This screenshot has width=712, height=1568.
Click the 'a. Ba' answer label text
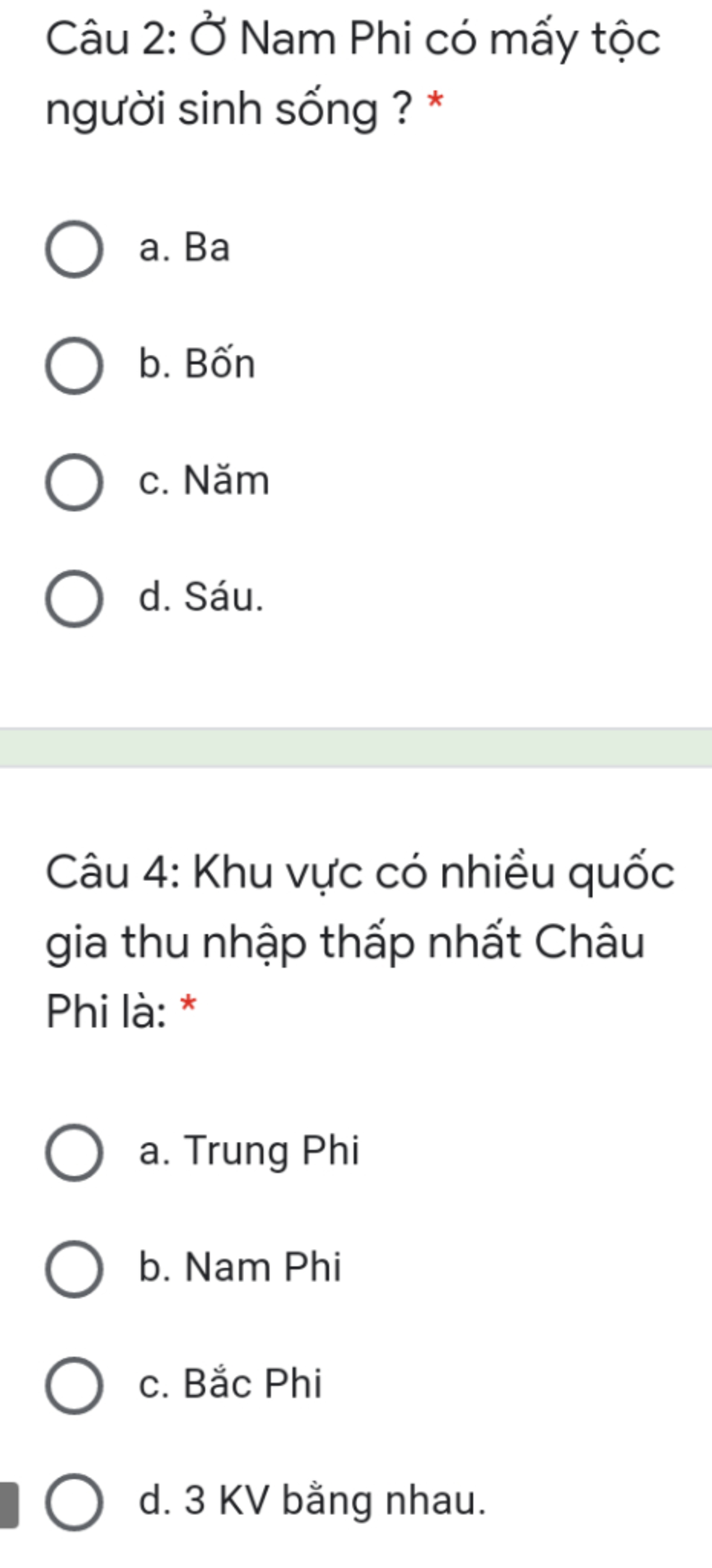pyautogui.click(x=184, y=248)
